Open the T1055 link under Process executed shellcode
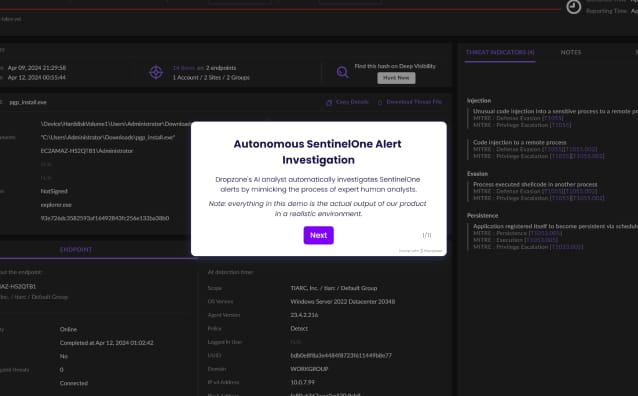 pyautogui.click(x=553, y=191)
